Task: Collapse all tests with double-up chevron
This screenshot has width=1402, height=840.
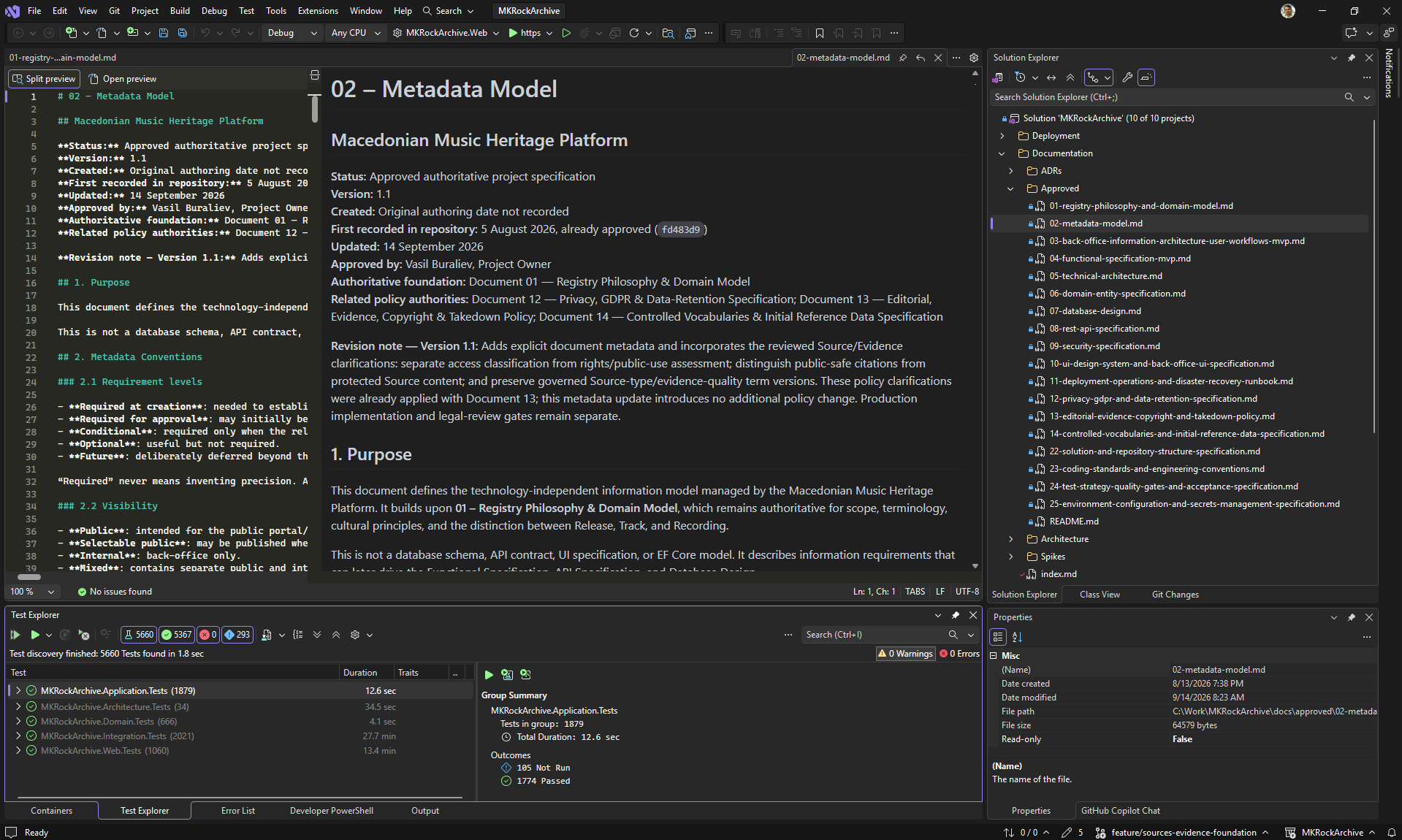Action: coord(336,635)
